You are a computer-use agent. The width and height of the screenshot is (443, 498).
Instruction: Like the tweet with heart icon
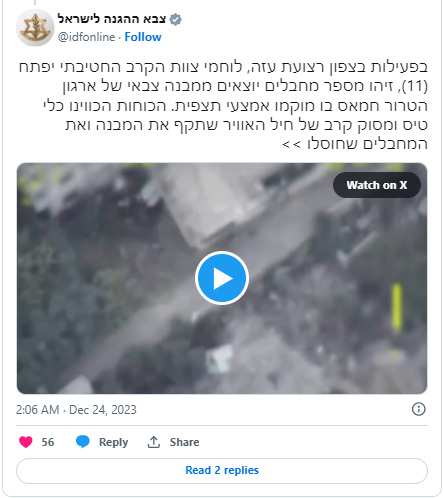(26, 442)
